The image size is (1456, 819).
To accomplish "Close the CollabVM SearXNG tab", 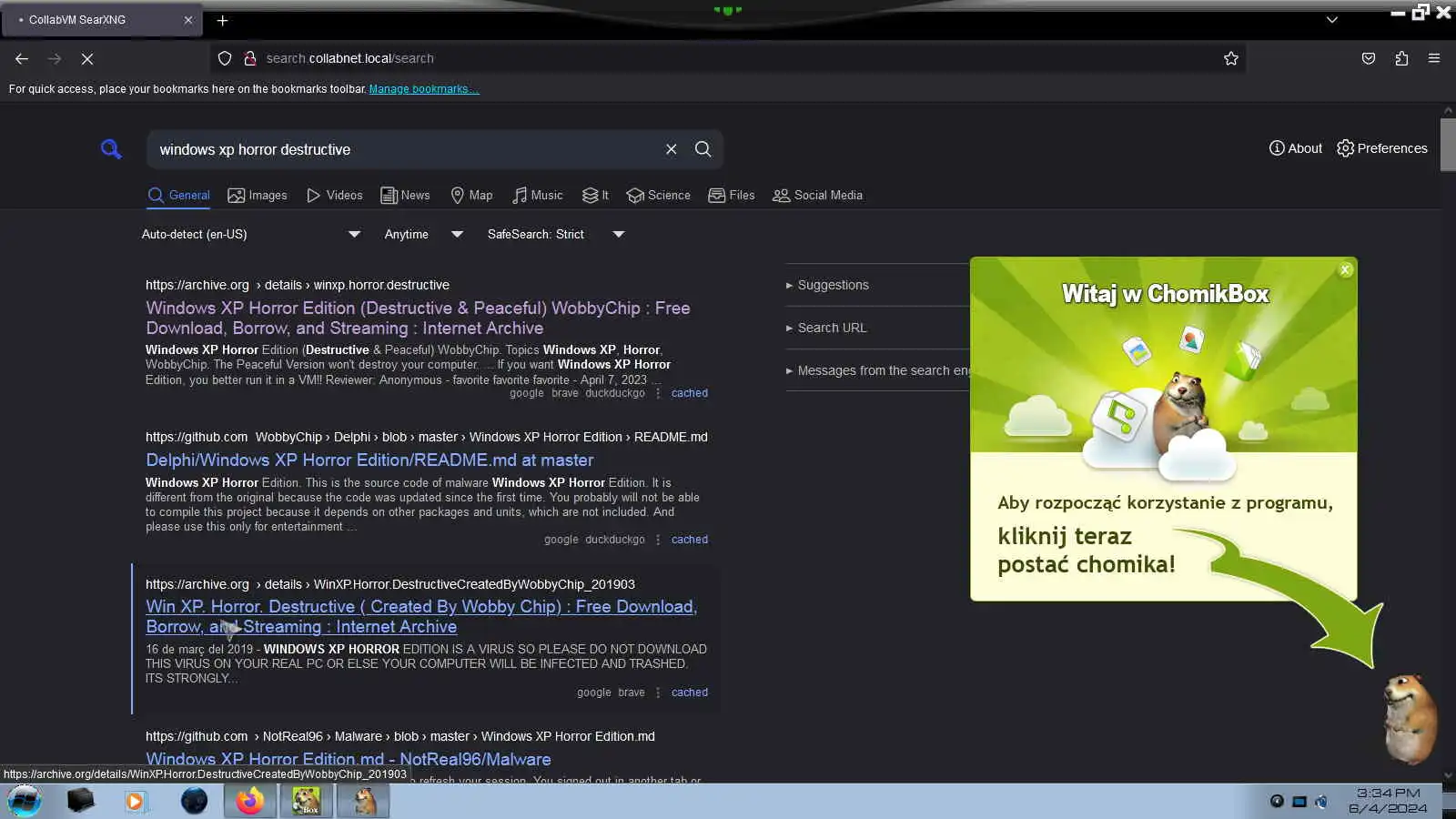I will click(x=188, y=20).
